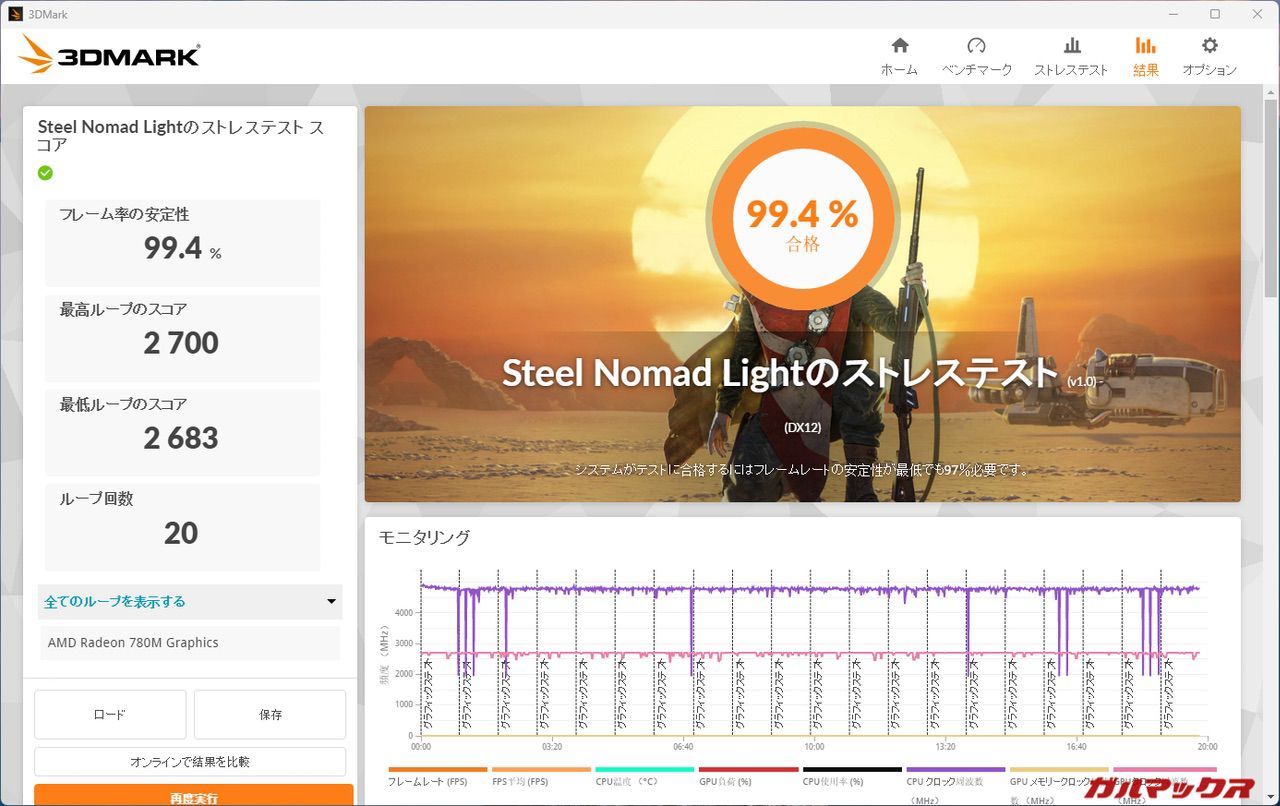Open the Home (ホーム) house icon
1280x806 pixels.
click(x=899, y=46)
